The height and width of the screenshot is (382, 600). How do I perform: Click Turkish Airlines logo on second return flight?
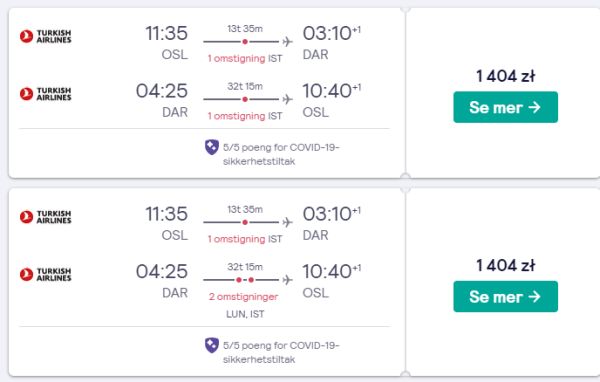click(46, 274)
